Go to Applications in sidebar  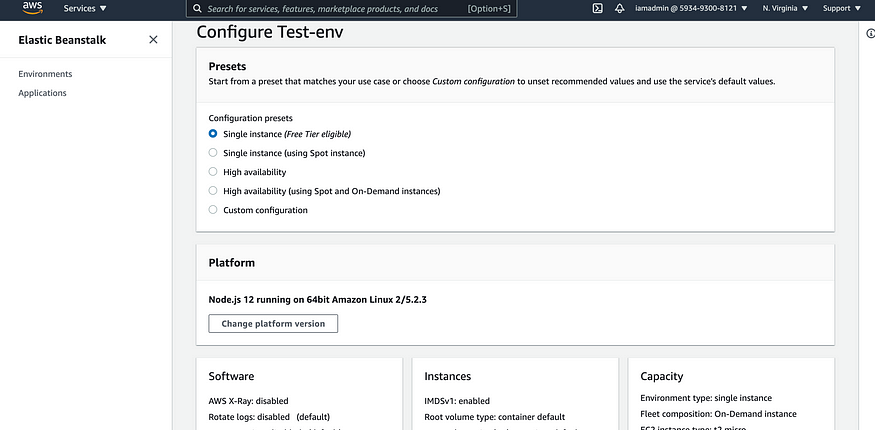point(42,93)
